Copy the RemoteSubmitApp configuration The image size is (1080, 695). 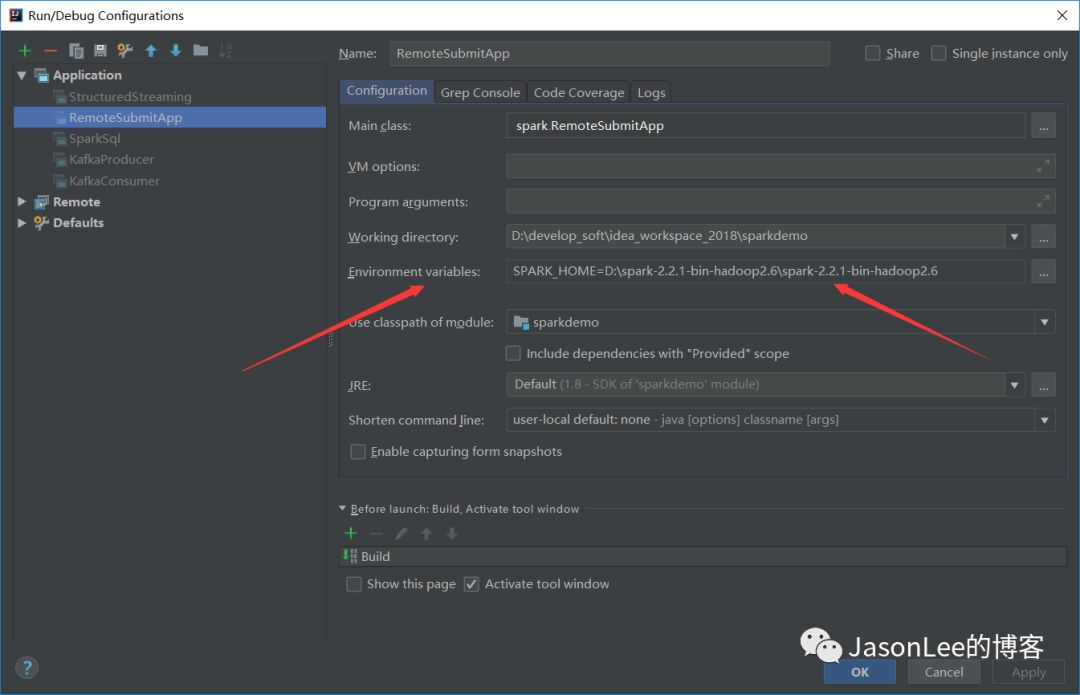[x=75, y=50]
